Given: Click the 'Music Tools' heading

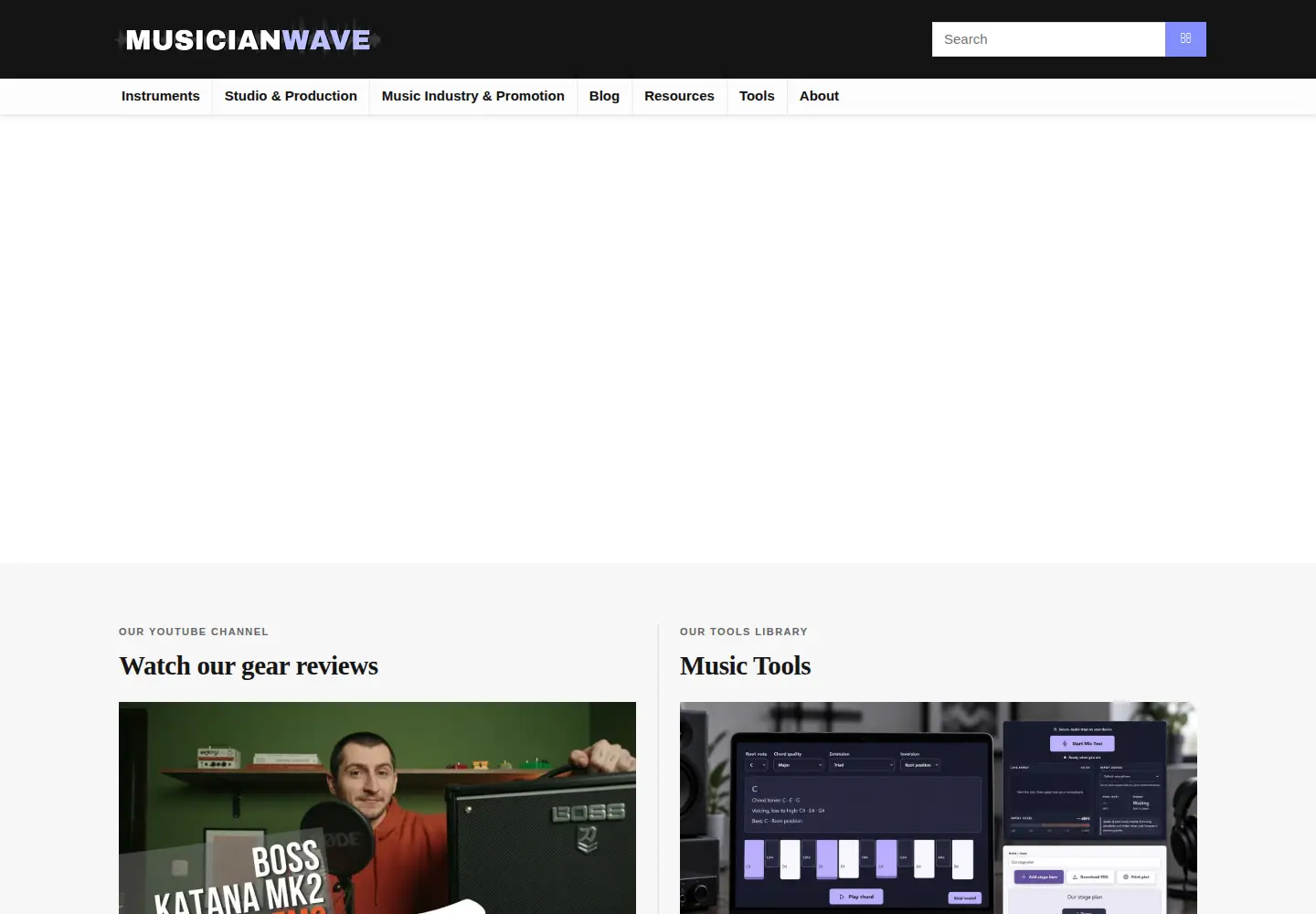Looking at the screenshot, I should click(x=745, y=665).
